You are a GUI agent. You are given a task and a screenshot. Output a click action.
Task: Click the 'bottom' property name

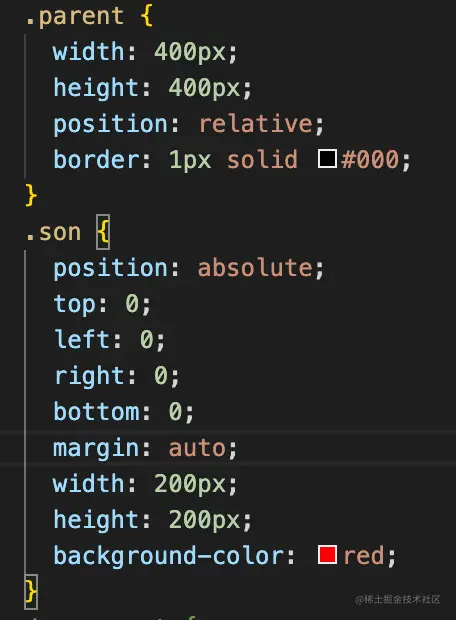(x=96, y=411)
